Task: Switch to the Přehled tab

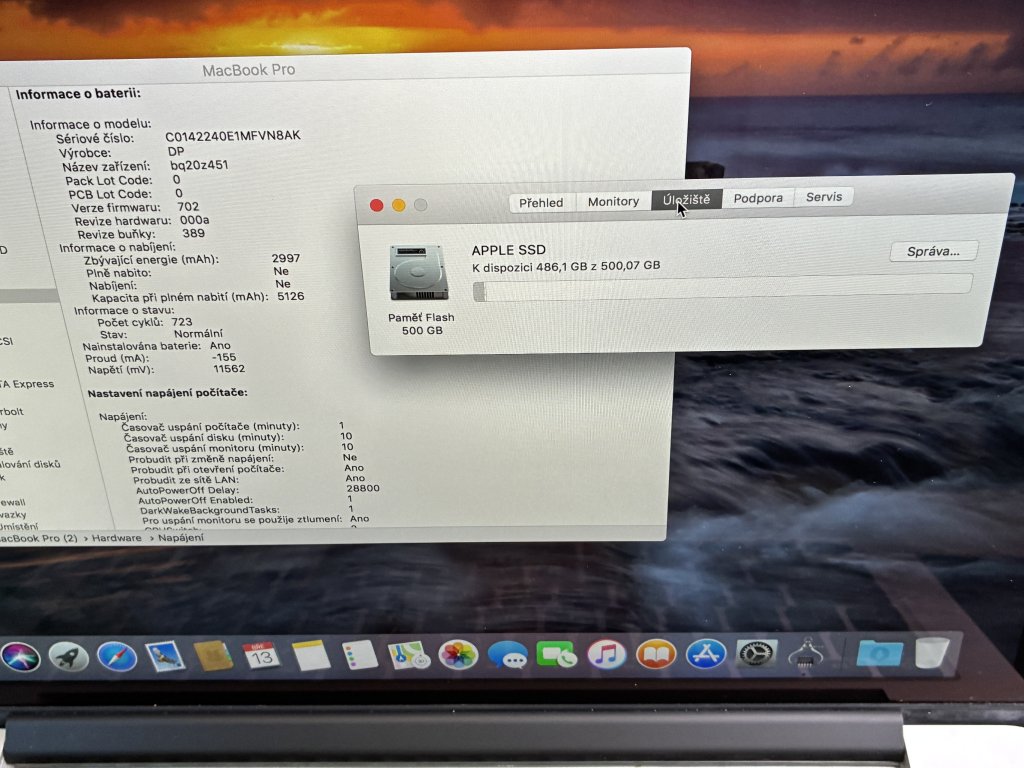Action: pyautogui.click(x=541, y=202)
